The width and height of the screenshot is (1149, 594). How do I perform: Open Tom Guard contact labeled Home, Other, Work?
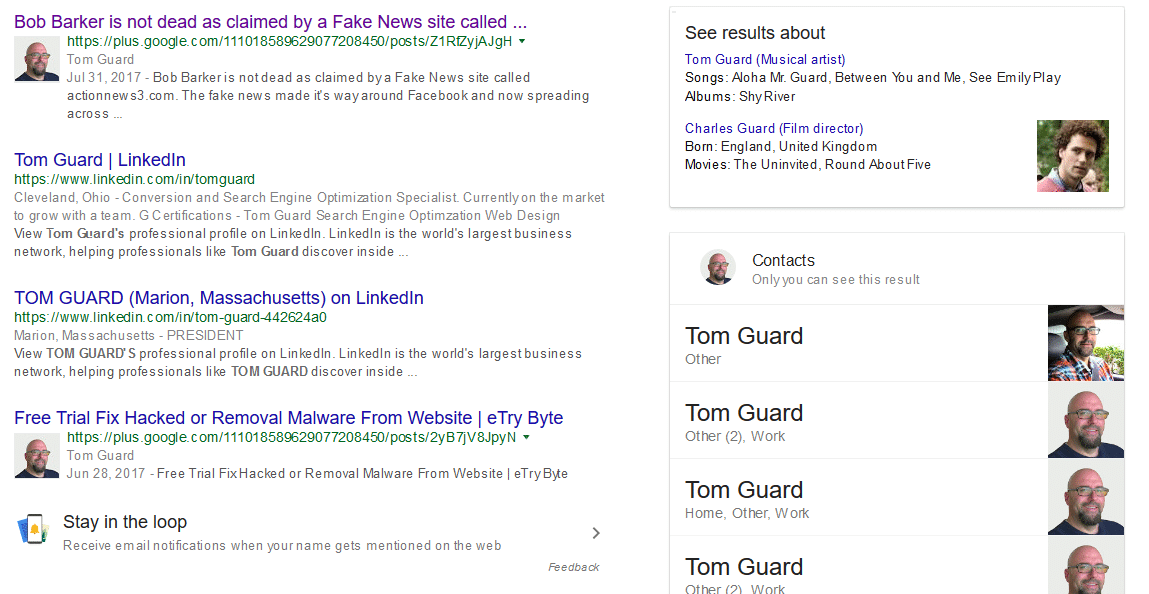(897, 497)
